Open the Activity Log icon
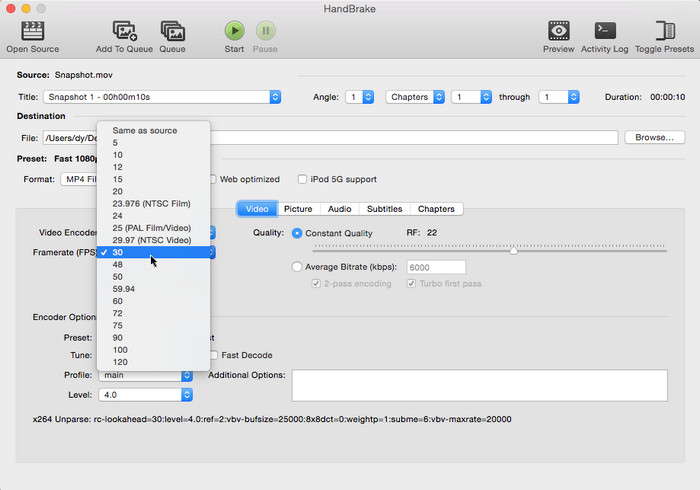Image resolution: width=700 pixels, height=490 pixels. pos(605,31)
